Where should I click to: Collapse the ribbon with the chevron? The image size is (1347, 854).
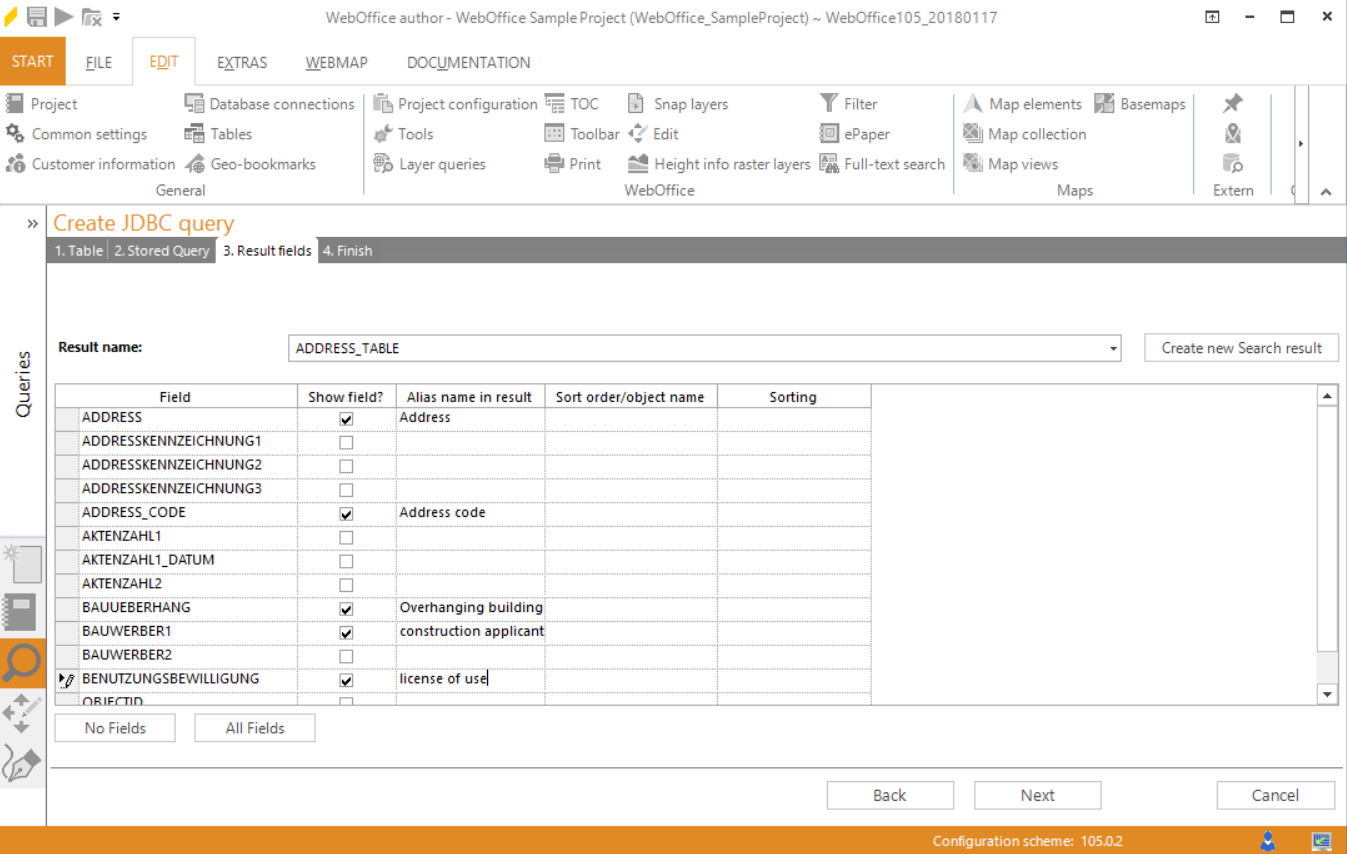(1326, 190)
